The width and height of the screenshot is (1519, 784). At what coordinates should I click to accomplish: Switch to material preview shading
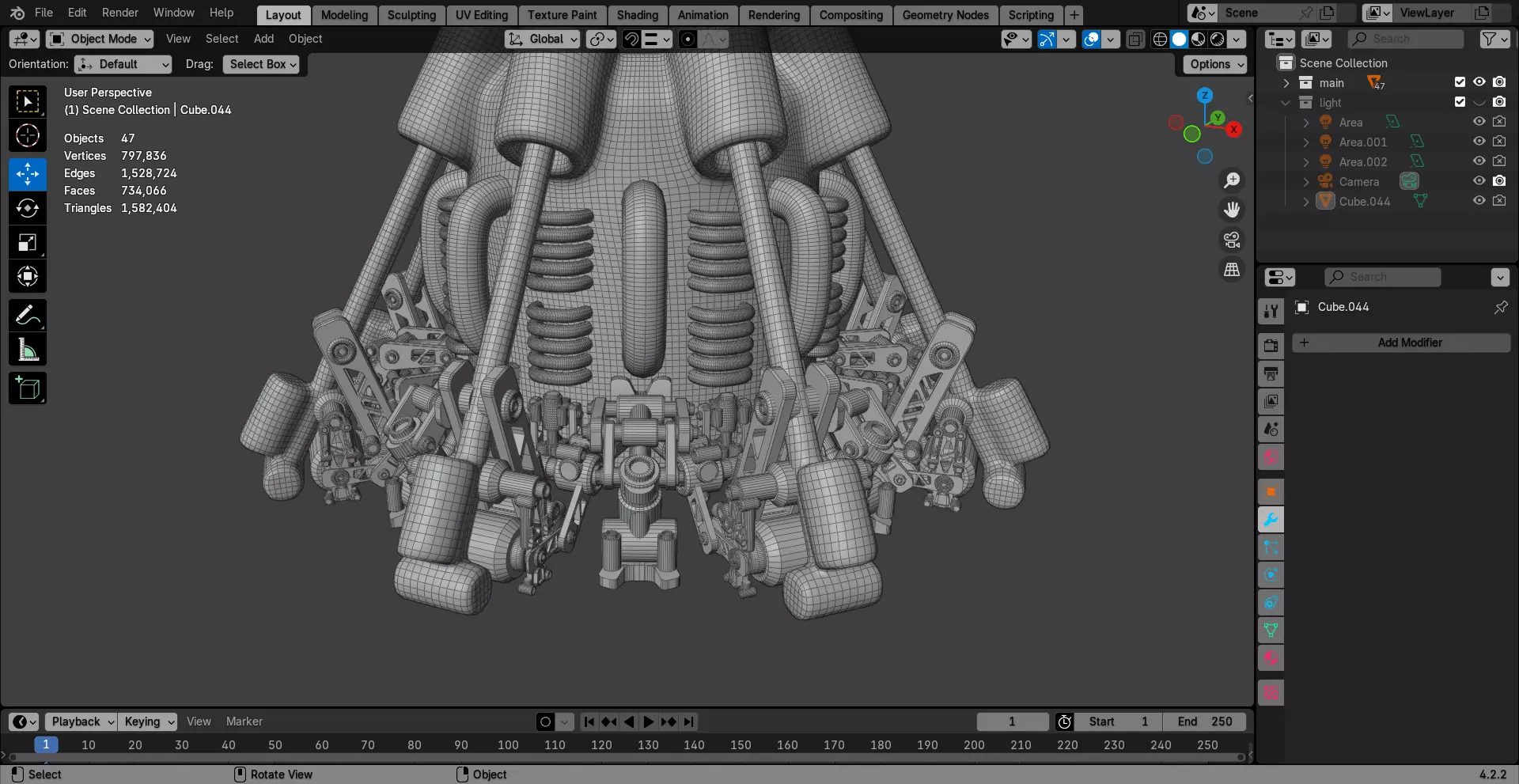pyautogui.click(x=1198, y=39)
